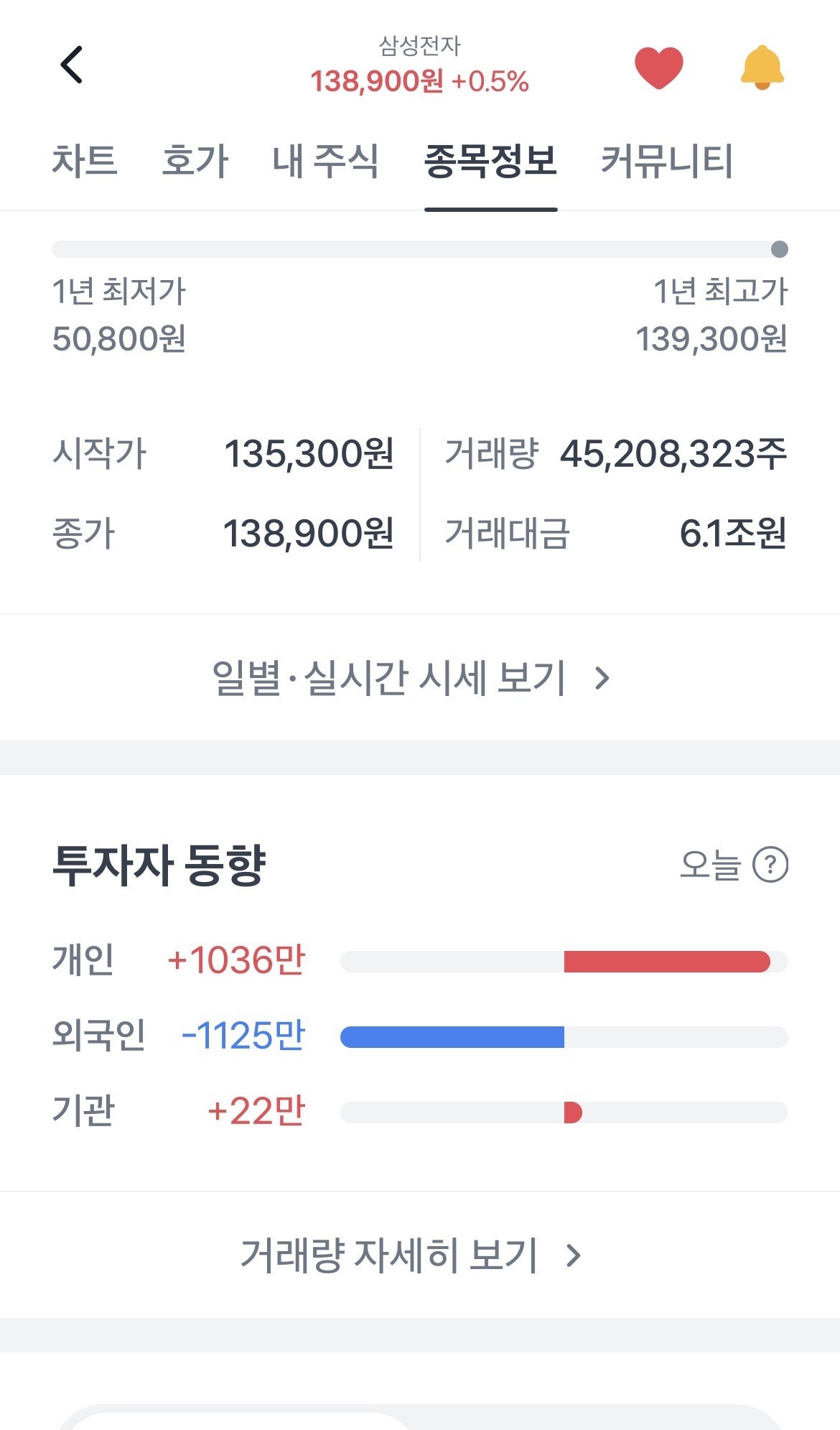Tap the chevron beside 일별·실시간 시세 보기

point(602,677)
